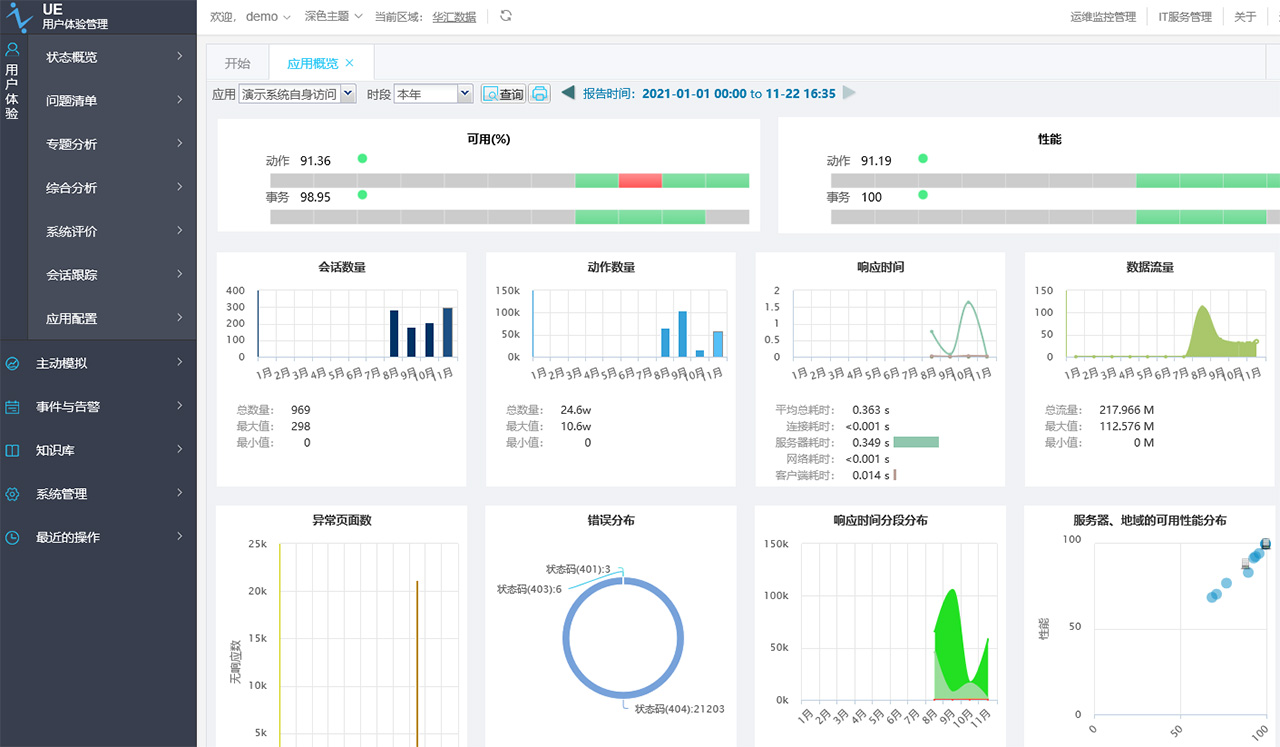Click the green segment in 事务 availability bar

pos(640,217)
